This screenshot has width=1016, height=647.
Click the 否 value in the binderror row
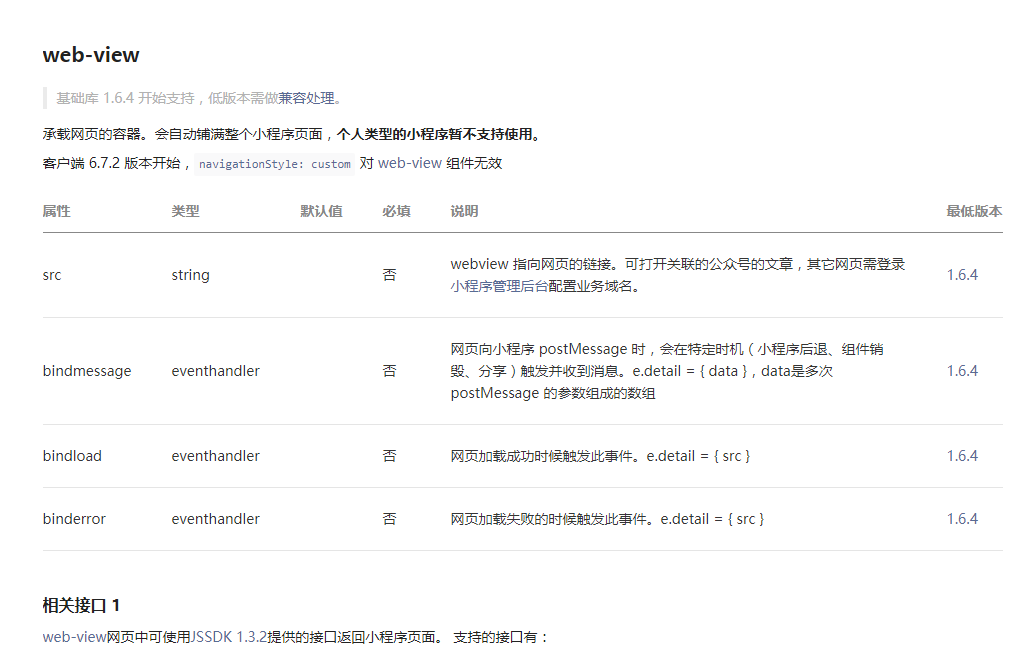click(x=389, y=519)
